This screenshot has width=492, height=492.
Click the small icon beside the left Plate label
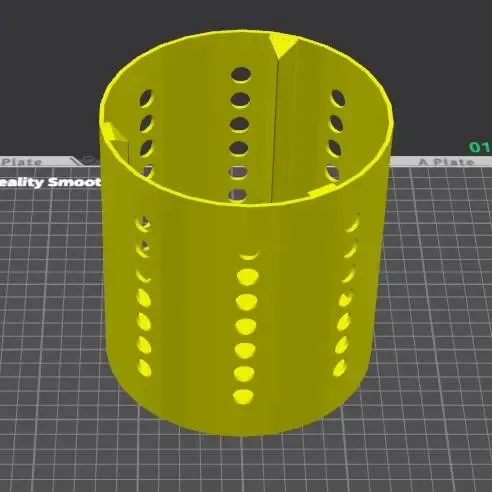pyautogui.click(x=87, y=161)
